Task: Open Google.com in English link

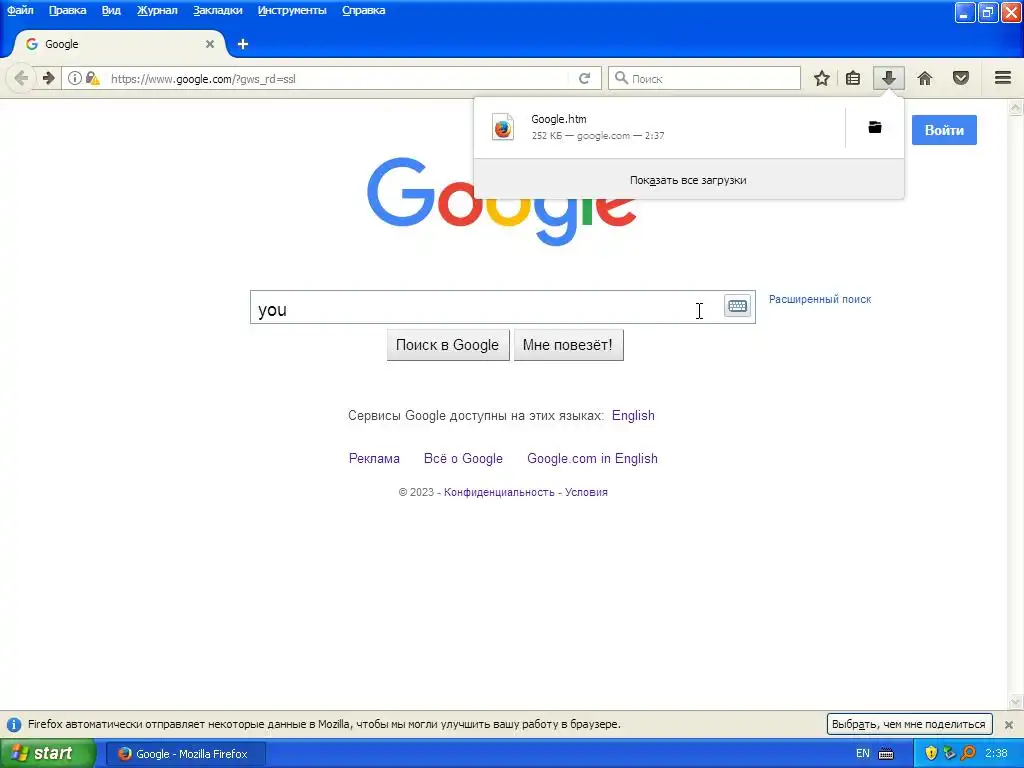Action: coord(592,458)
